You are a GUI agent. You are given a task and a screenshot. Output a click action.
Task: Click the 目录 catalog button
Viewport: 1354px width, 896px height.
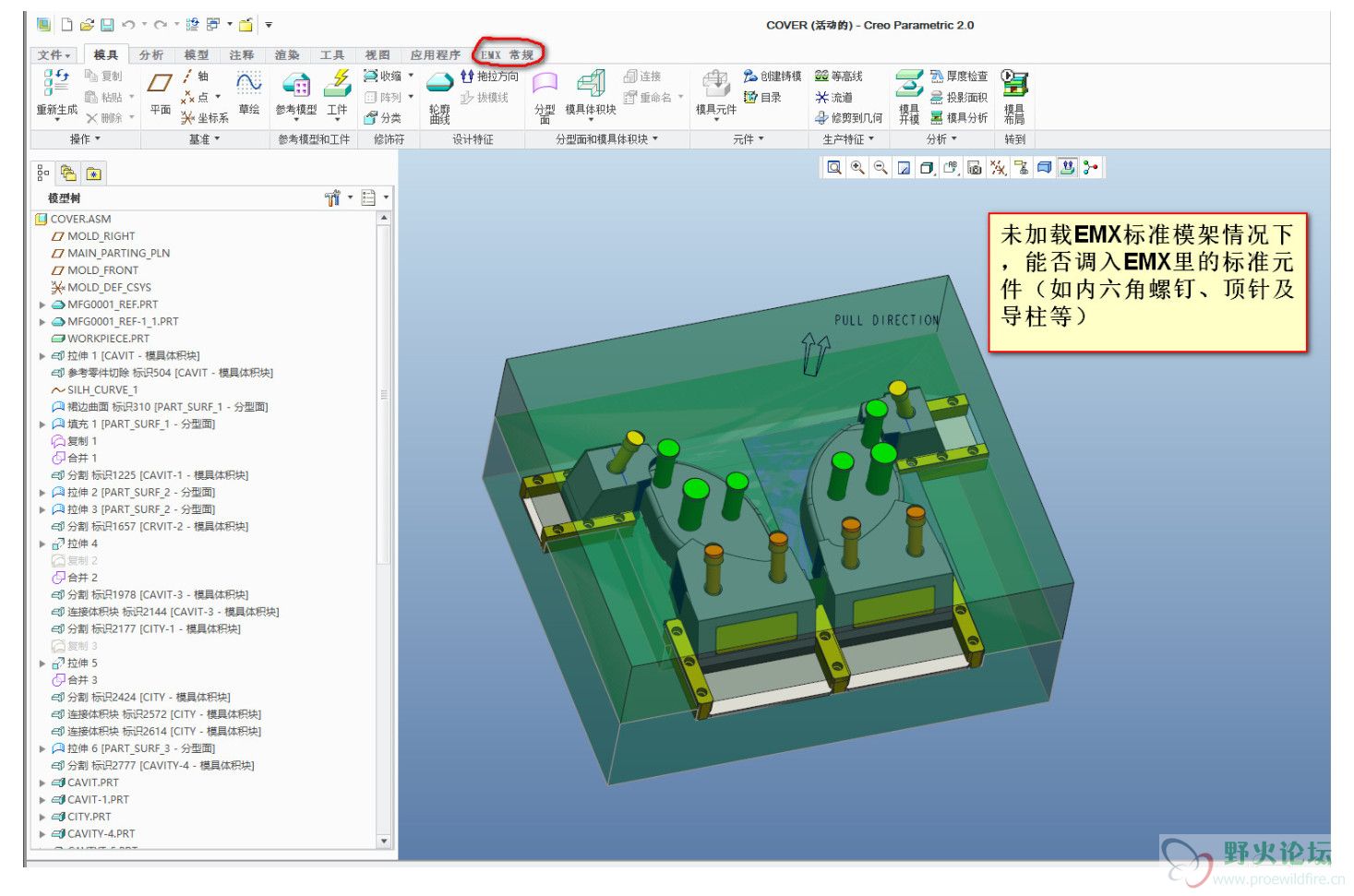763,97
